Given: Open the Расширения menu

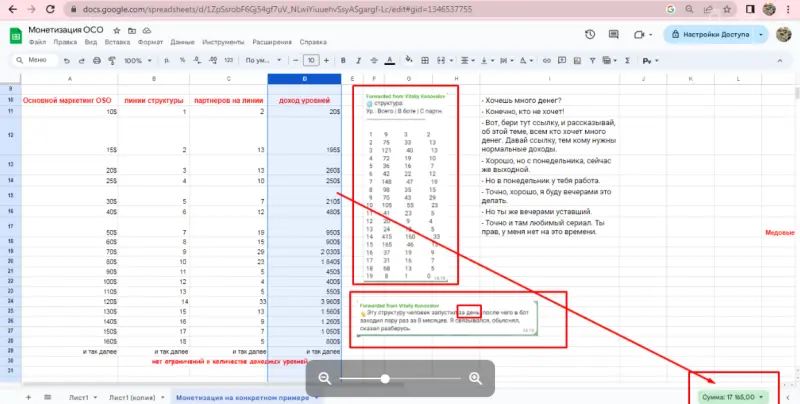Looking at the screenshot, I should pos(272,42).
